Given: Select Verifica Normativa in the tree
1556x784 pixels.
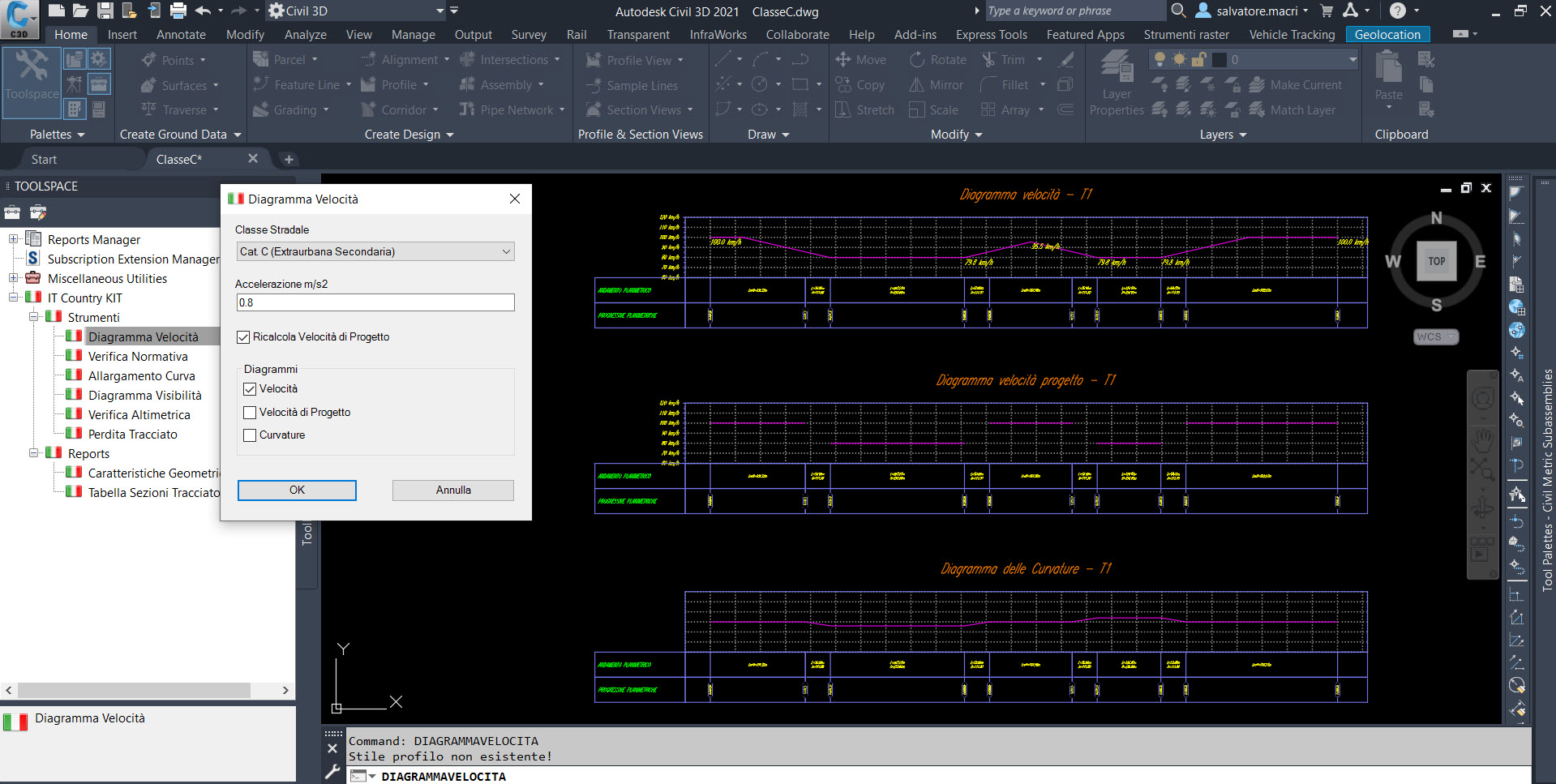Looking at the screenshot, I should coord(138,357).
